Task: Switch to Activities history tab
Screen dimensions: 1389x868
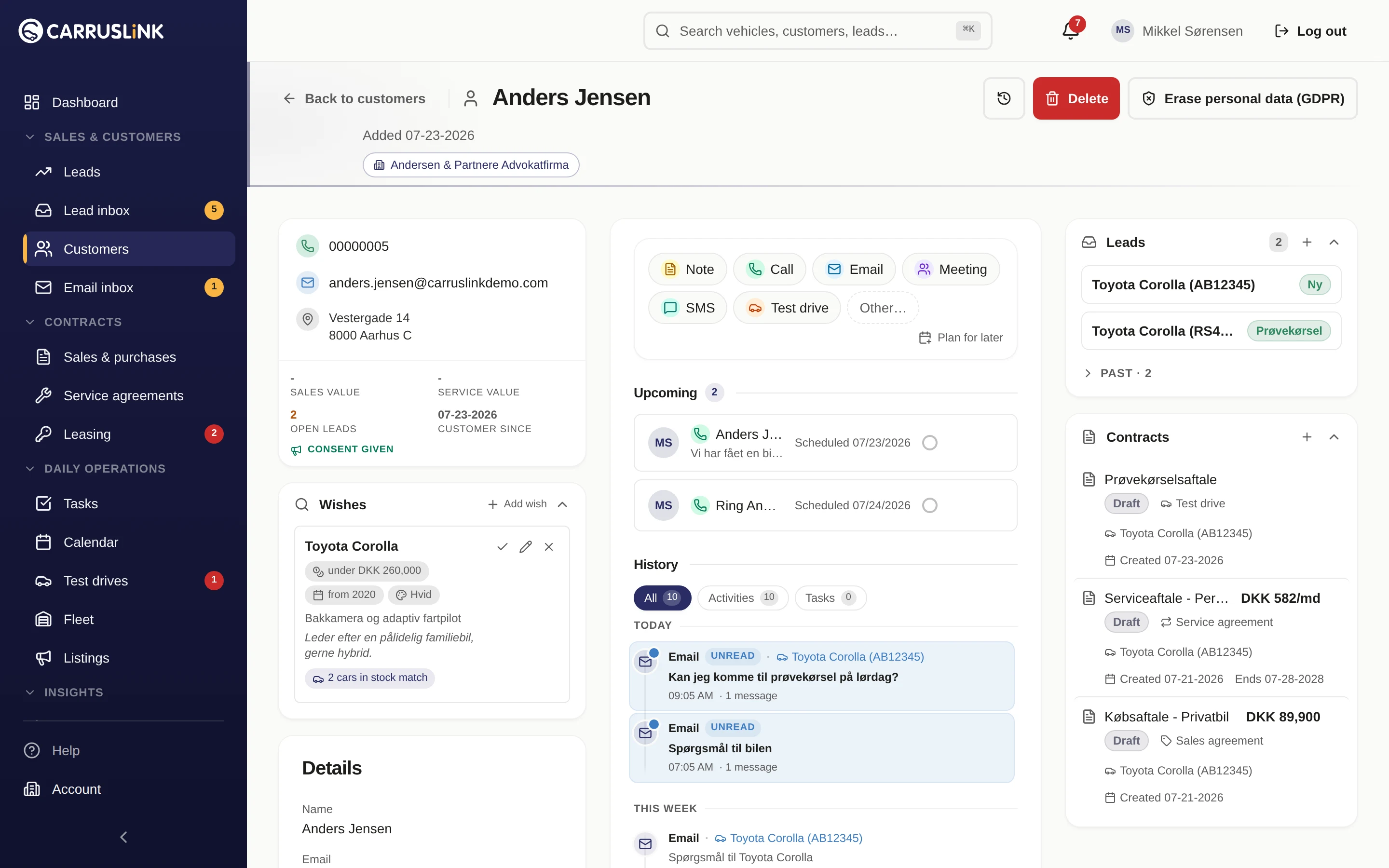Action: click(743, 597)
